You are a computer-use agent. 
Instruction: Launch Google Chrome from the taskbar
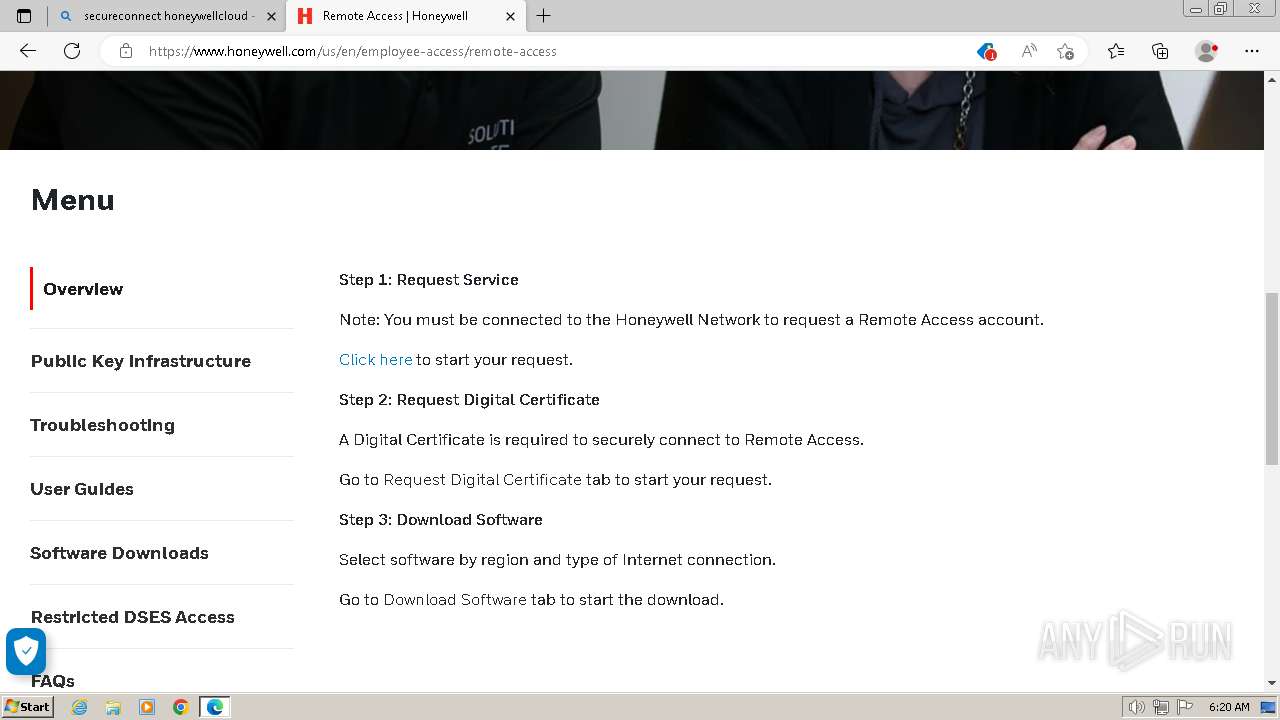click(x=180, y=707)
